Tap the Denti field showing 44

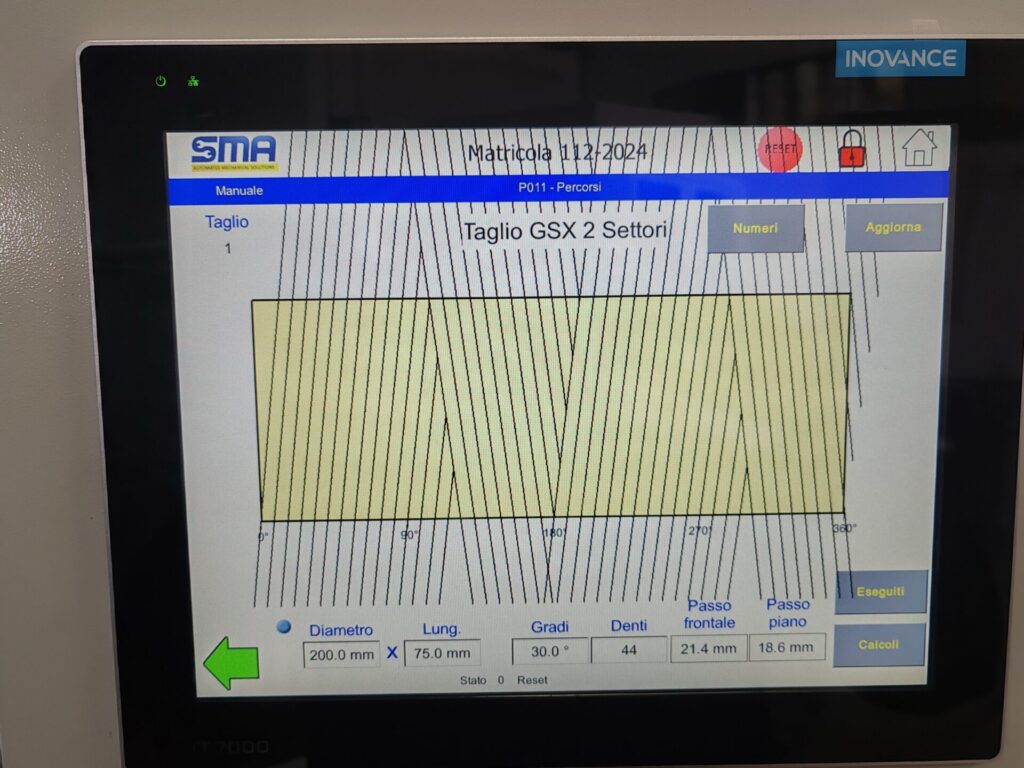(628, 649)
